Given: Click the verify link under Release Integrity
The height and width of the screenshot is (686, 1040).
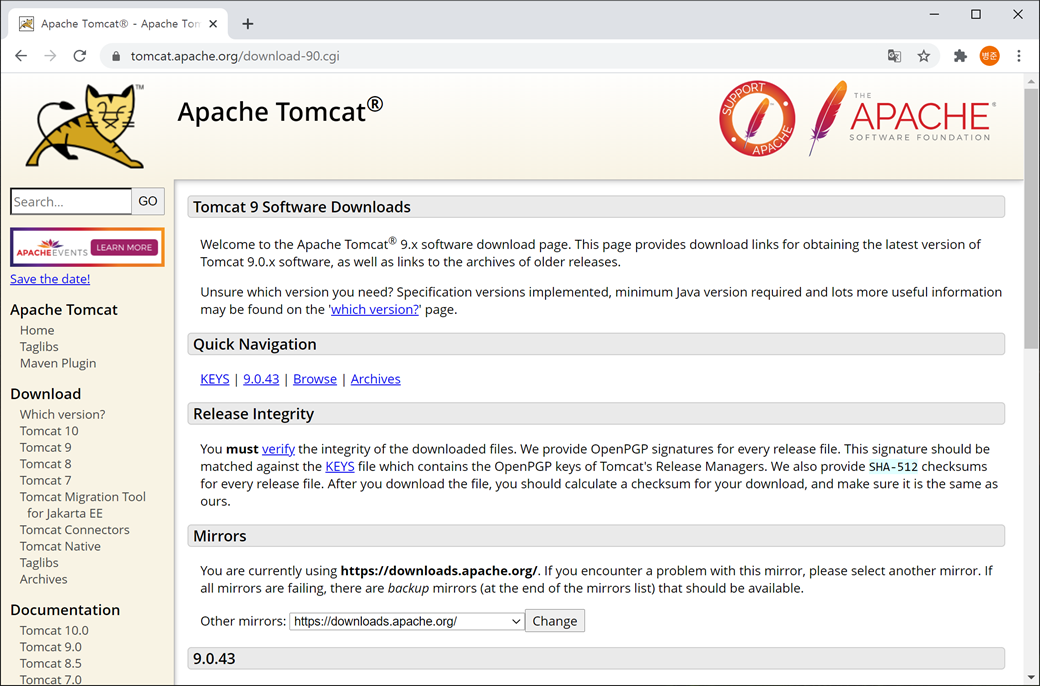Looking at the screenshot, I should tap(279, 449).
